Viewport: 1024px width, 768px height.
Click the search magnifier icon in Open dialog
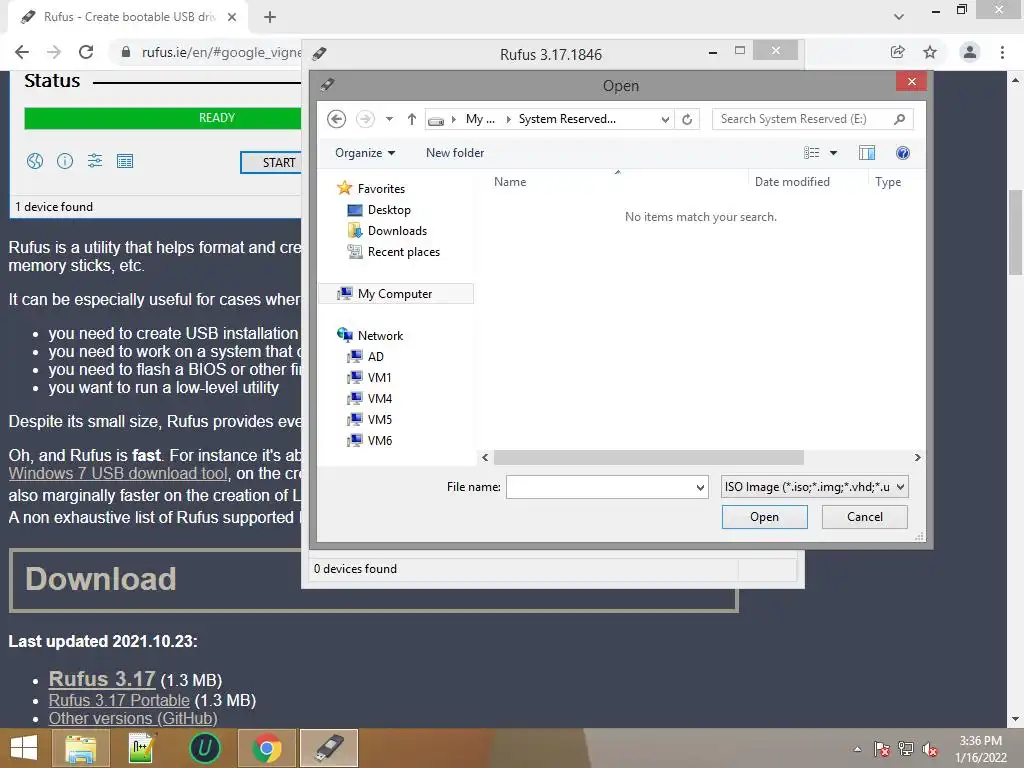click(899, 119)
